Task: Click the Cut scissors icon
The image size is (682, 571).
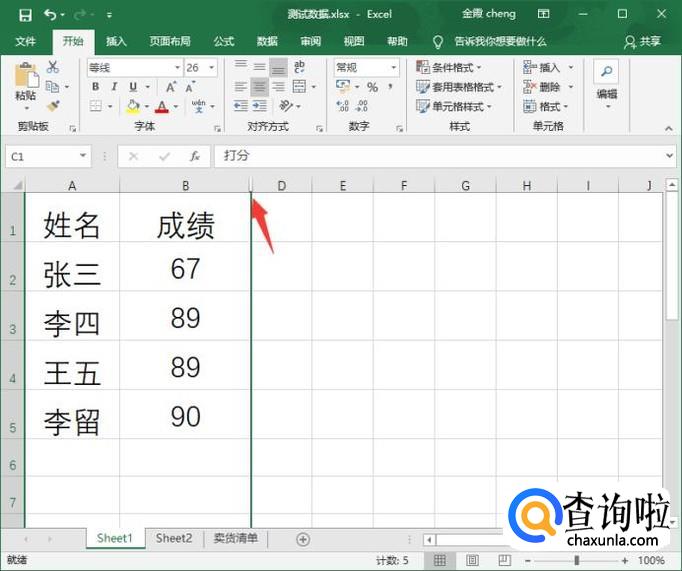Action: click(x=53, y=67)
